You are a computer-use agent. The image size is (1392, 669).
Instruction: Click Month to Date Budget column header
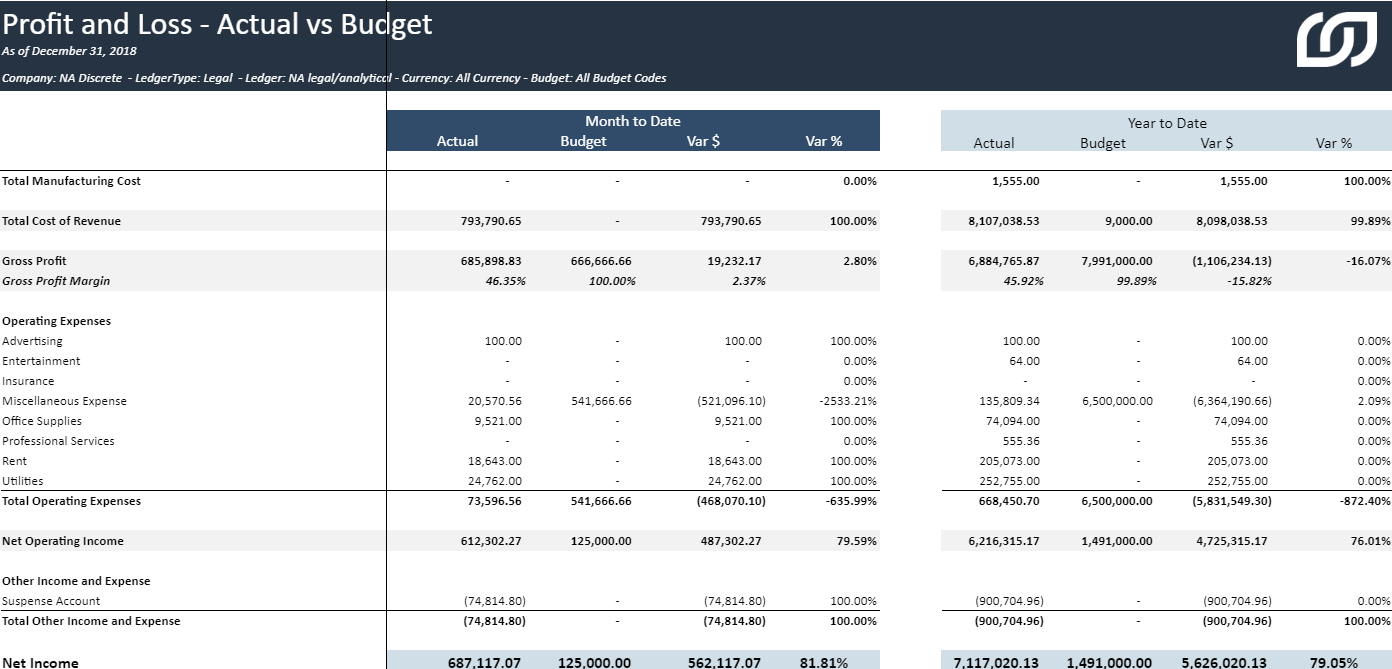[583, 141]
